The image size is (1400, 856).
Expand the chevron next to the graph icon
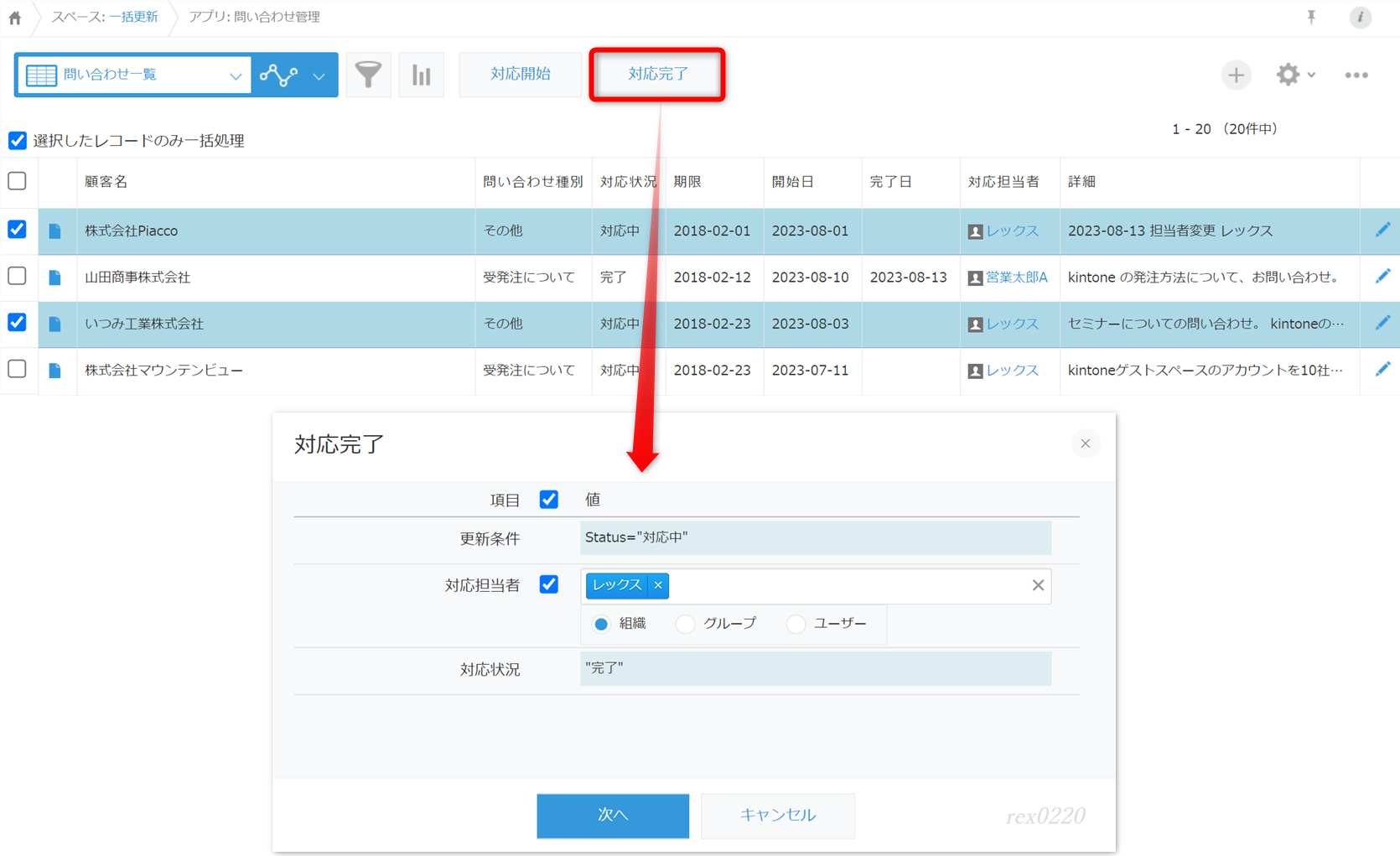click(319, 75)
